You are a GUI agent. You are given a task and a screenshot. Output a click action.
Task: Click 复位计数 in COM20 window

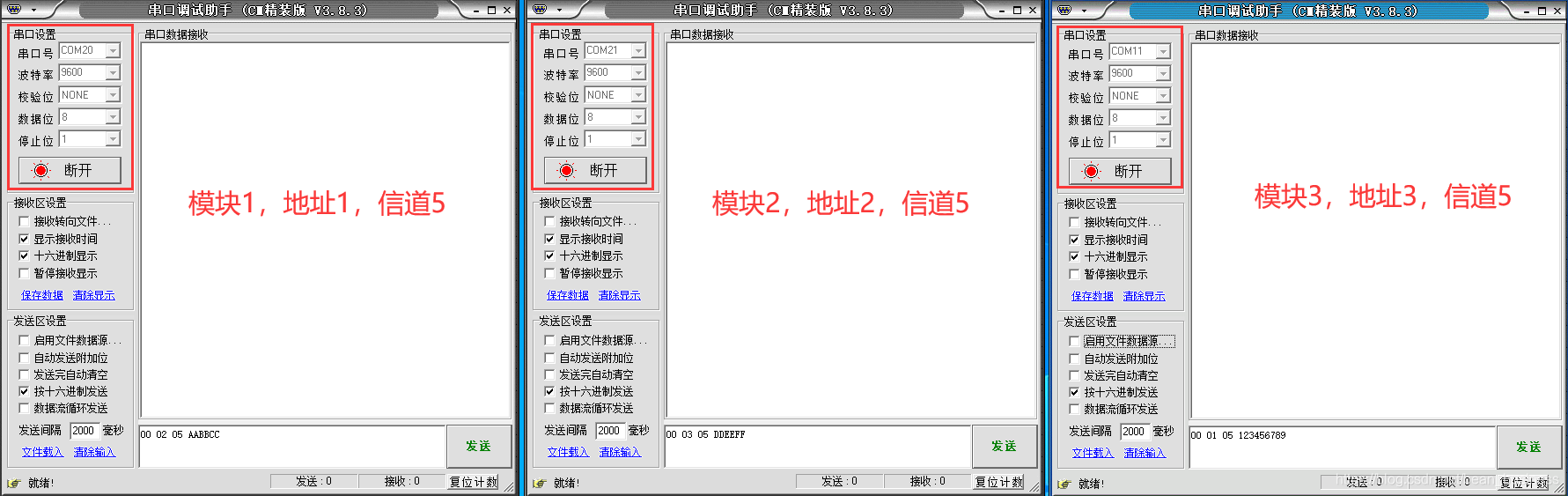(473, 482)
